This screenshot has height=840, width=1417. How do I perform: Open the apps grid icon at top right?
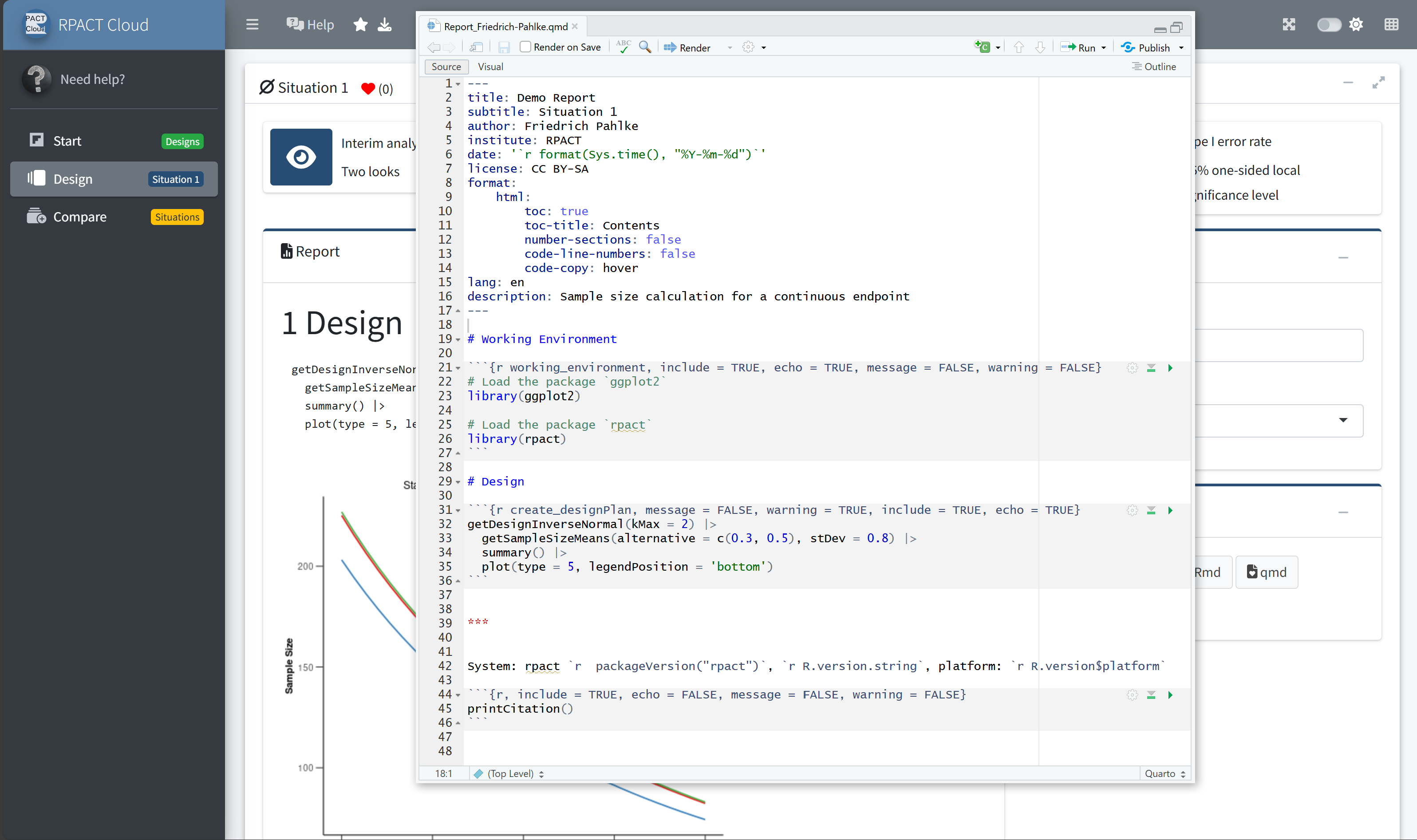[1391, 24]
